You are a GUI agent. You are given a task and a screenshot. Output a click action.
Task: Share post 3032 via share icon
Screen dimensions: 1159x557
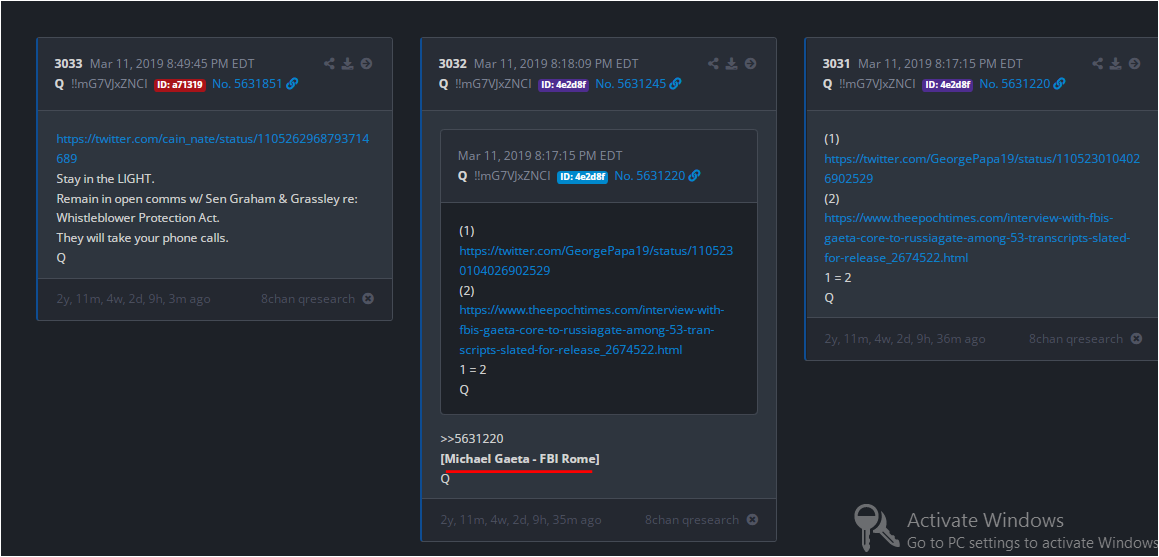[x=713, y=64]
